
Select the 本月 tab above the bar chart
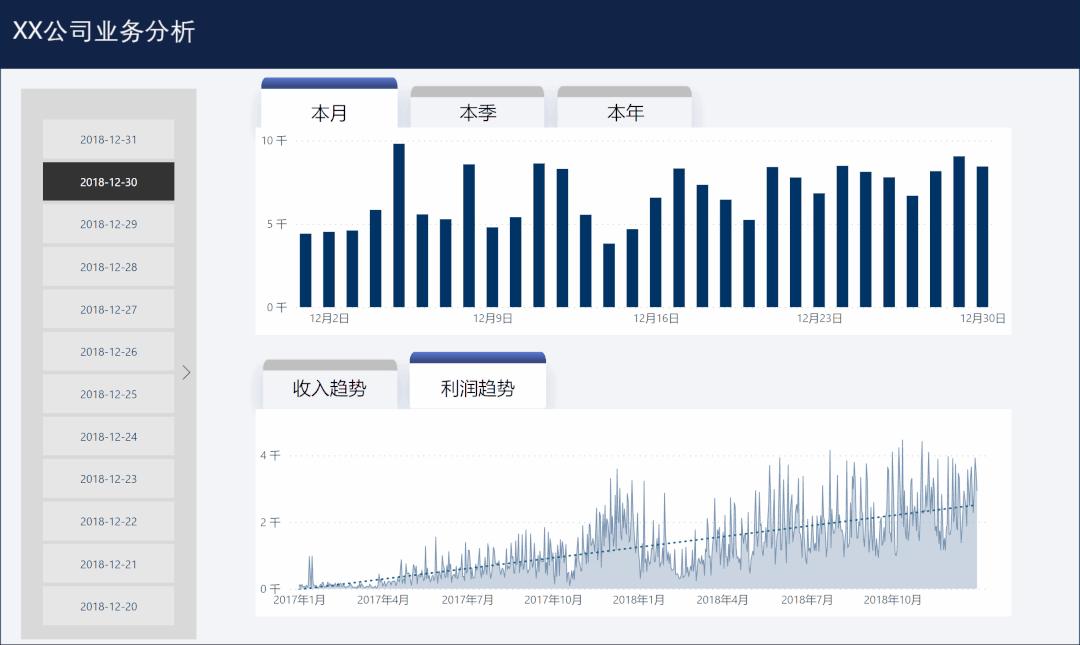(330, 113)
